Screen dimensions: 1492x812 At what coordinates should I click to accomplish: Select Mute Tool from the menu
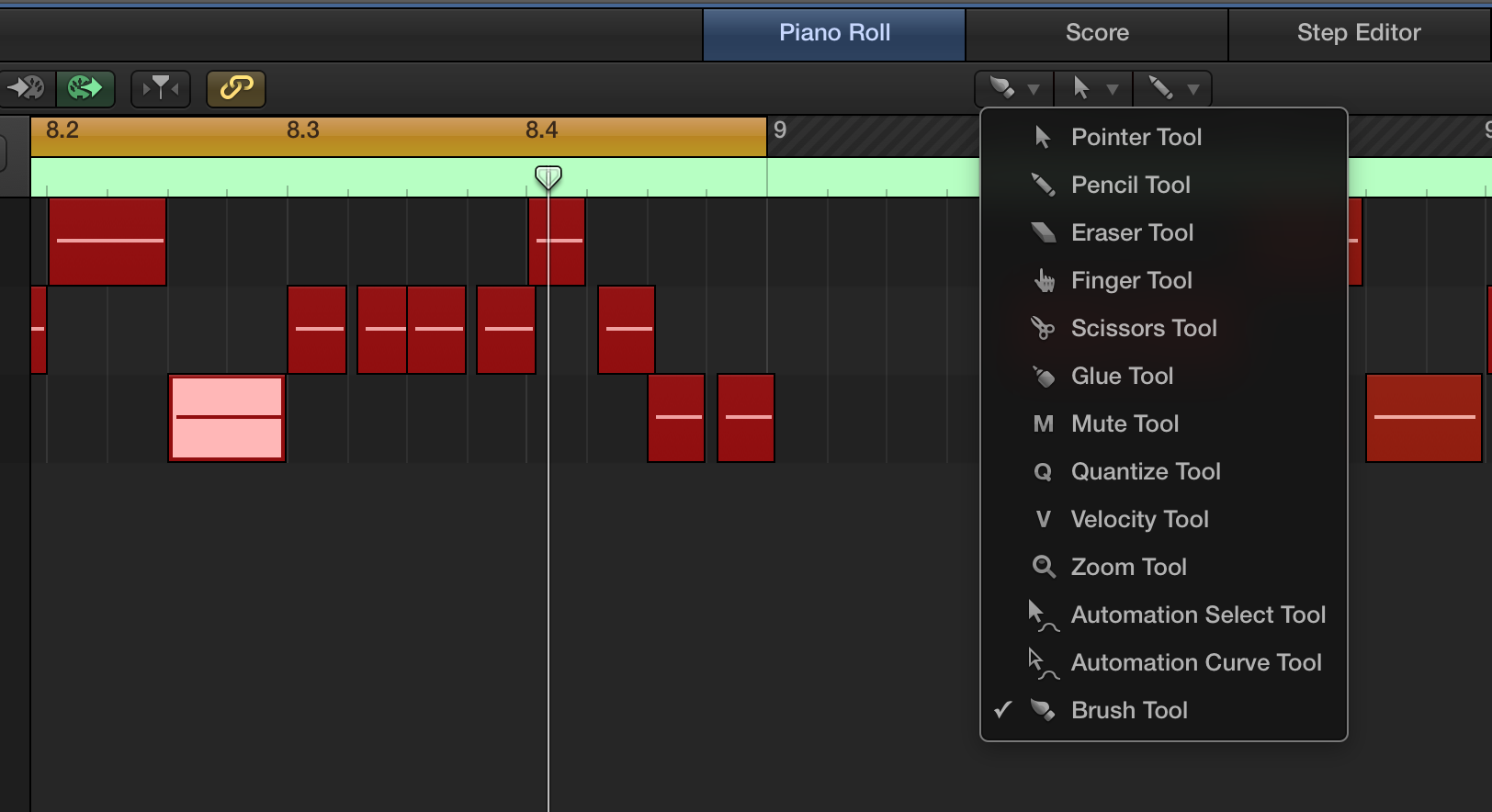tap(1164, 423)
